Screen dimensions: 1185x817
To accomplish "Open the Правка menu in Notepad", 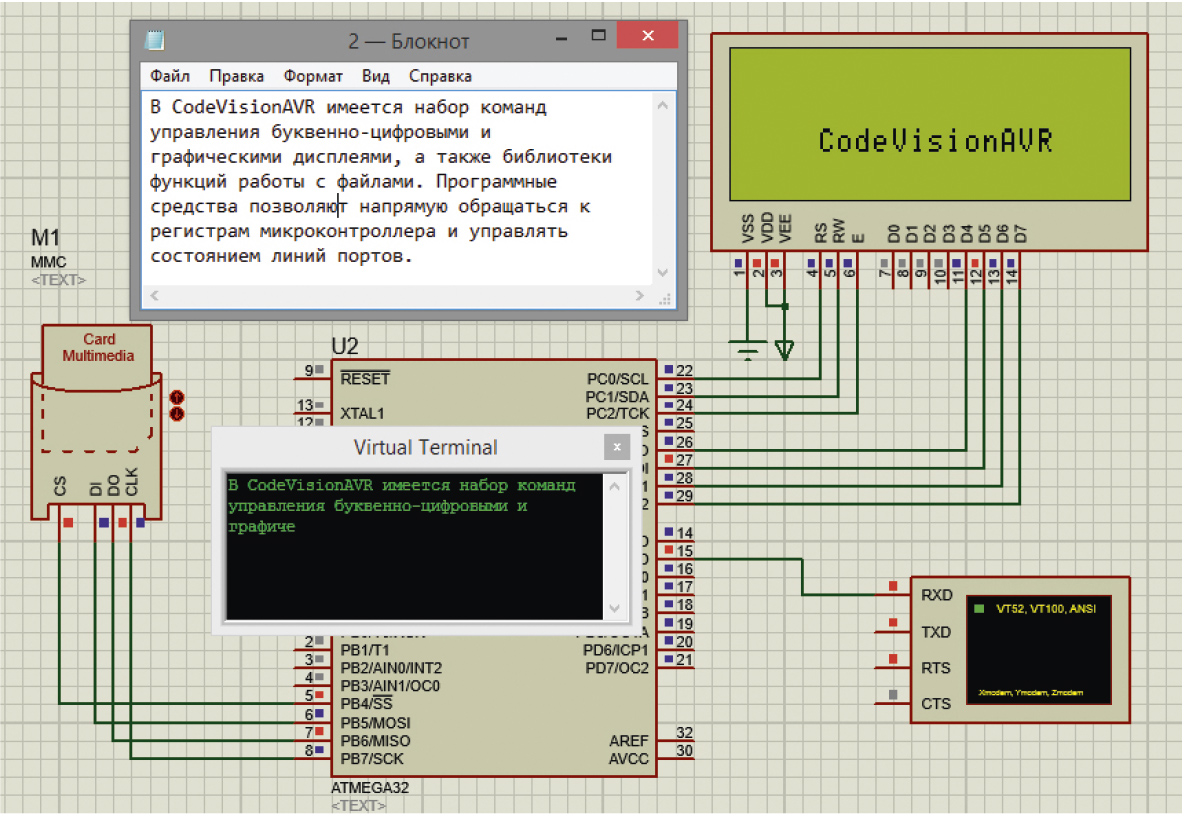I will (237, 76).
